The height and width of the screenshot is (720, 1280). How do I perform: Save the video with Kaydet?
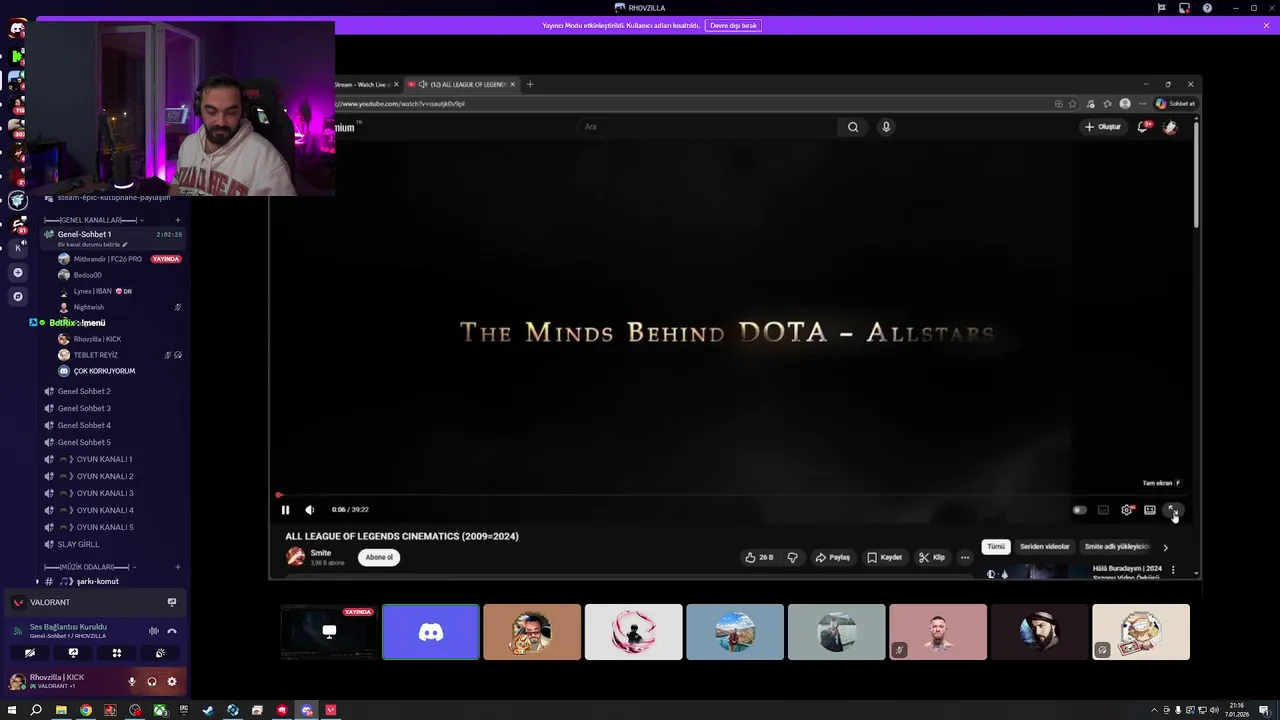tap(885, 557)
